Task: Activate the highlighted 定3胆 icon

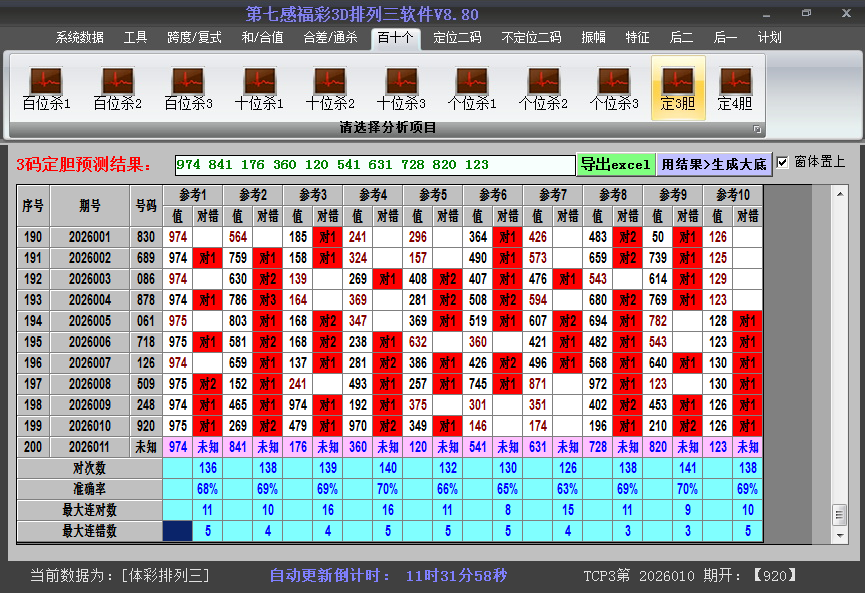Action: (x=677, y=85)
